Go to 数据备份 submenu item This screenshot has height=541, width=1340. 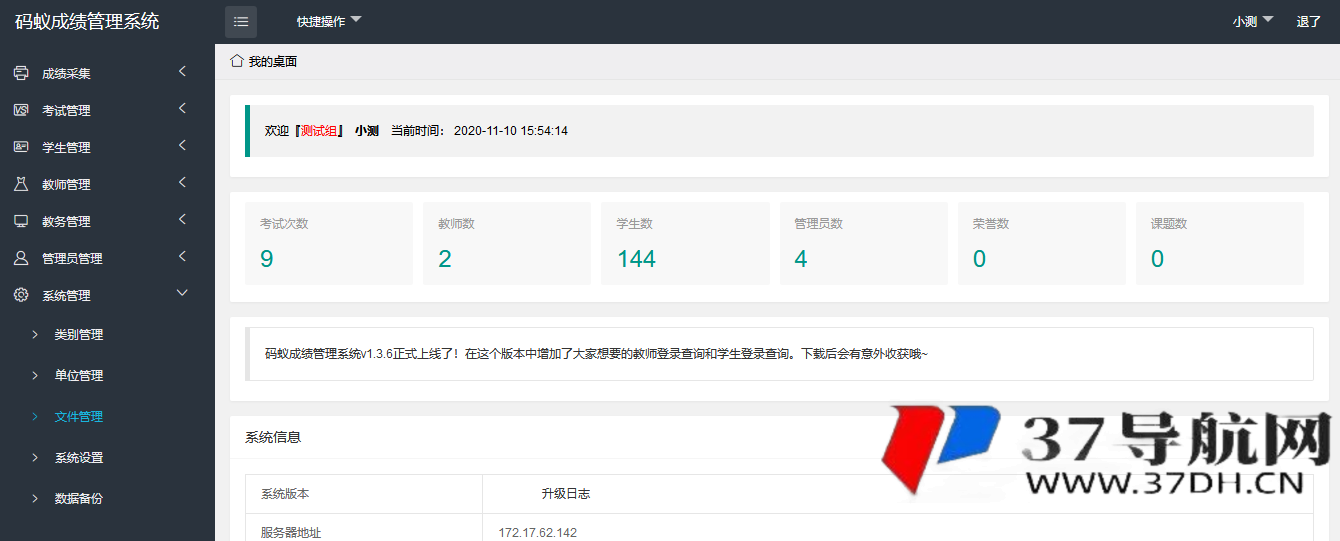(79, 499)
